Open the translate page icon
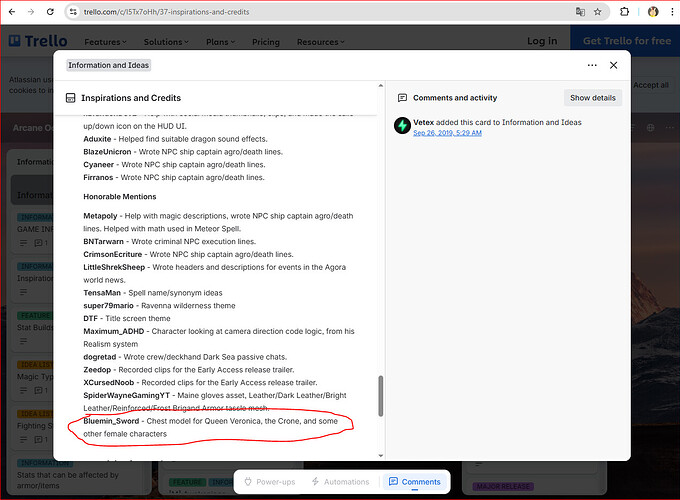The image size is (680, 500). (x=580, y=12)
